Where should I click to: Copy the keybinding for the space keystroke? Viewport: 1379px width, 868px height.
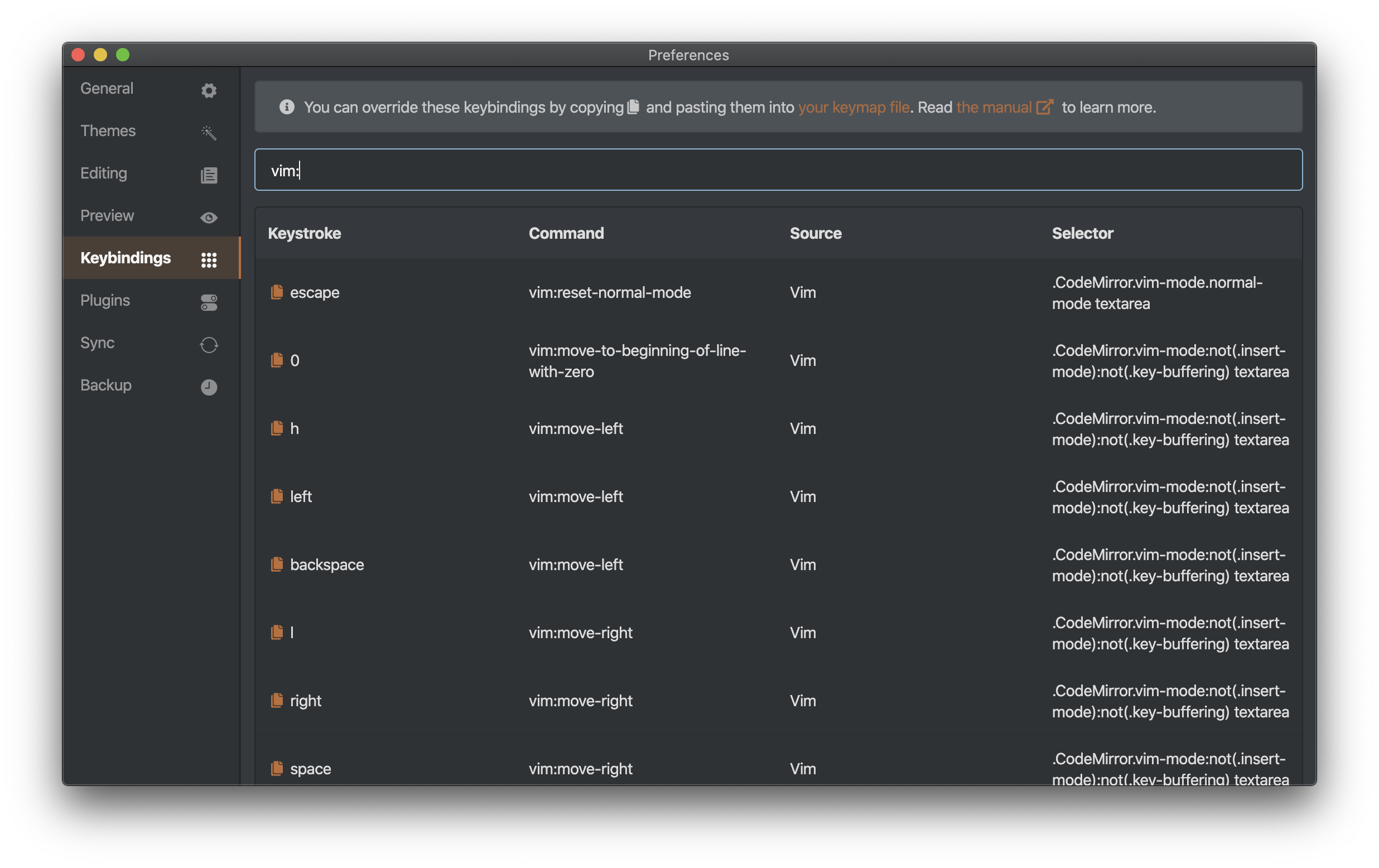click(277, 768)
